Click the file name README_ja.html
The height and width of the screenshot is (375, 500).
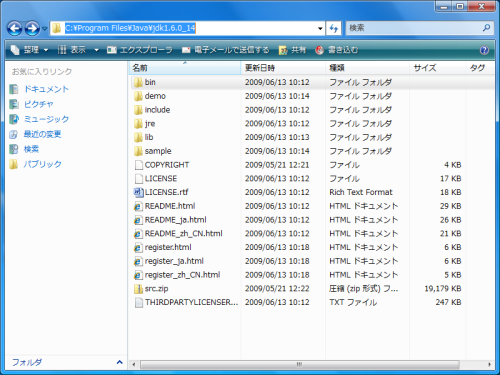tap(175, 220)
